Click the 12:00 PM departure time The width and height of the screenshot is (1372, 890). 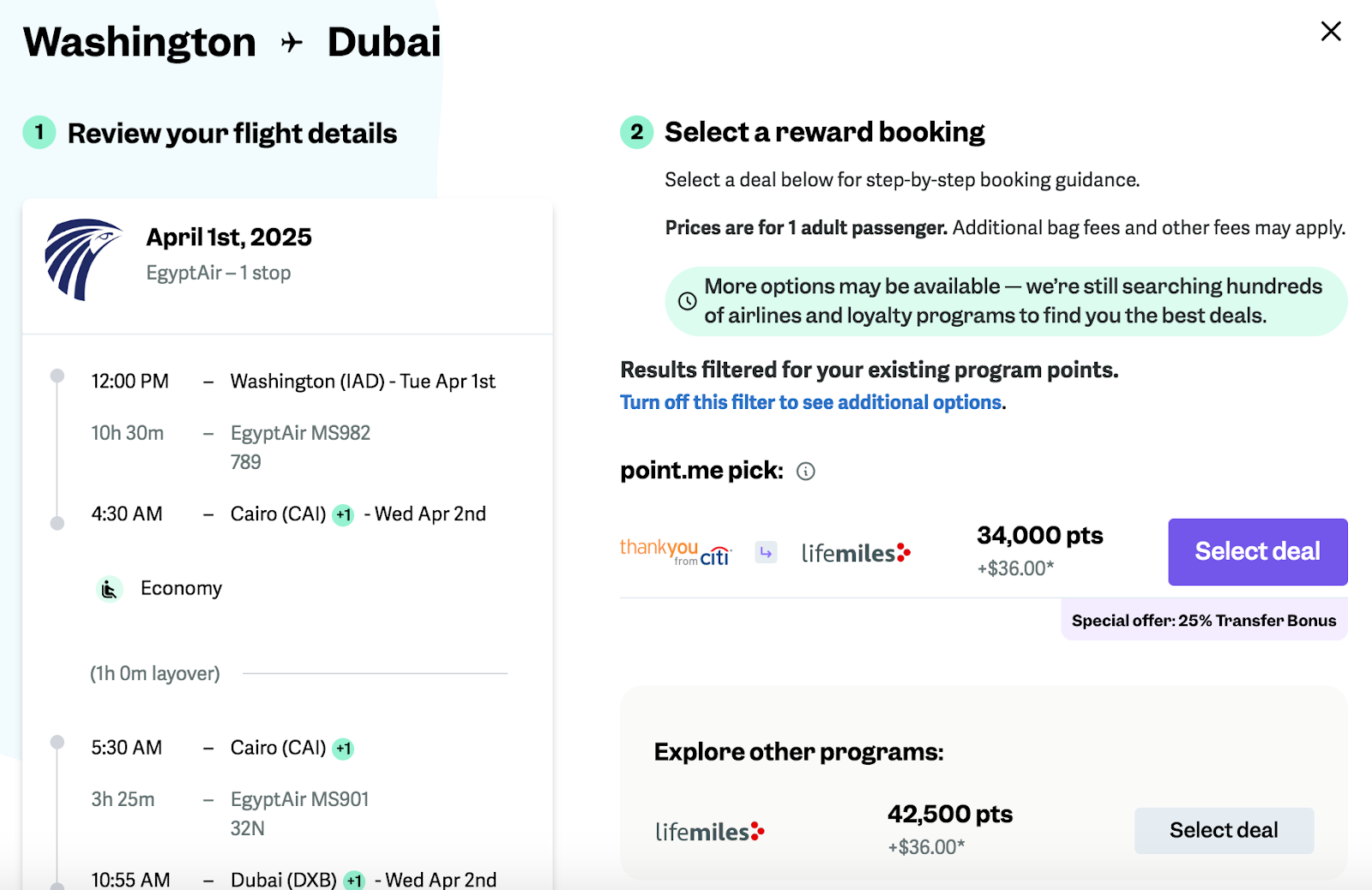tap(130, 382)
